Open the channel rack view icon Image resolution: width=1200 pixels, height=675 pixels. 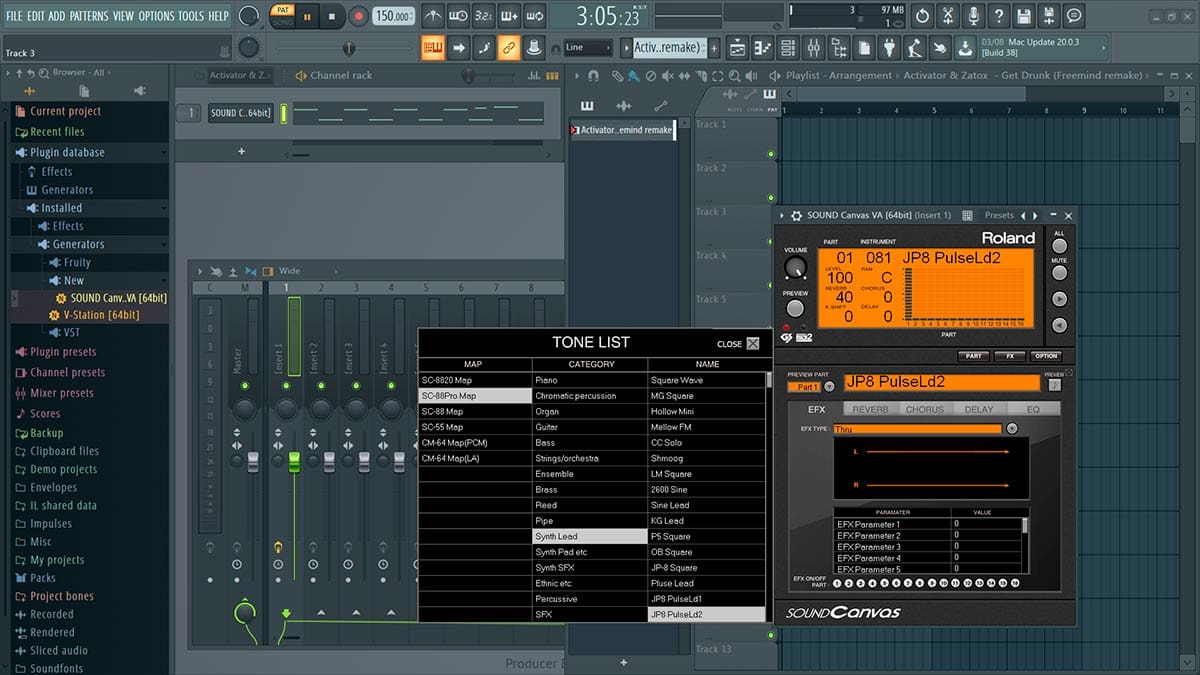pos(788,47)
